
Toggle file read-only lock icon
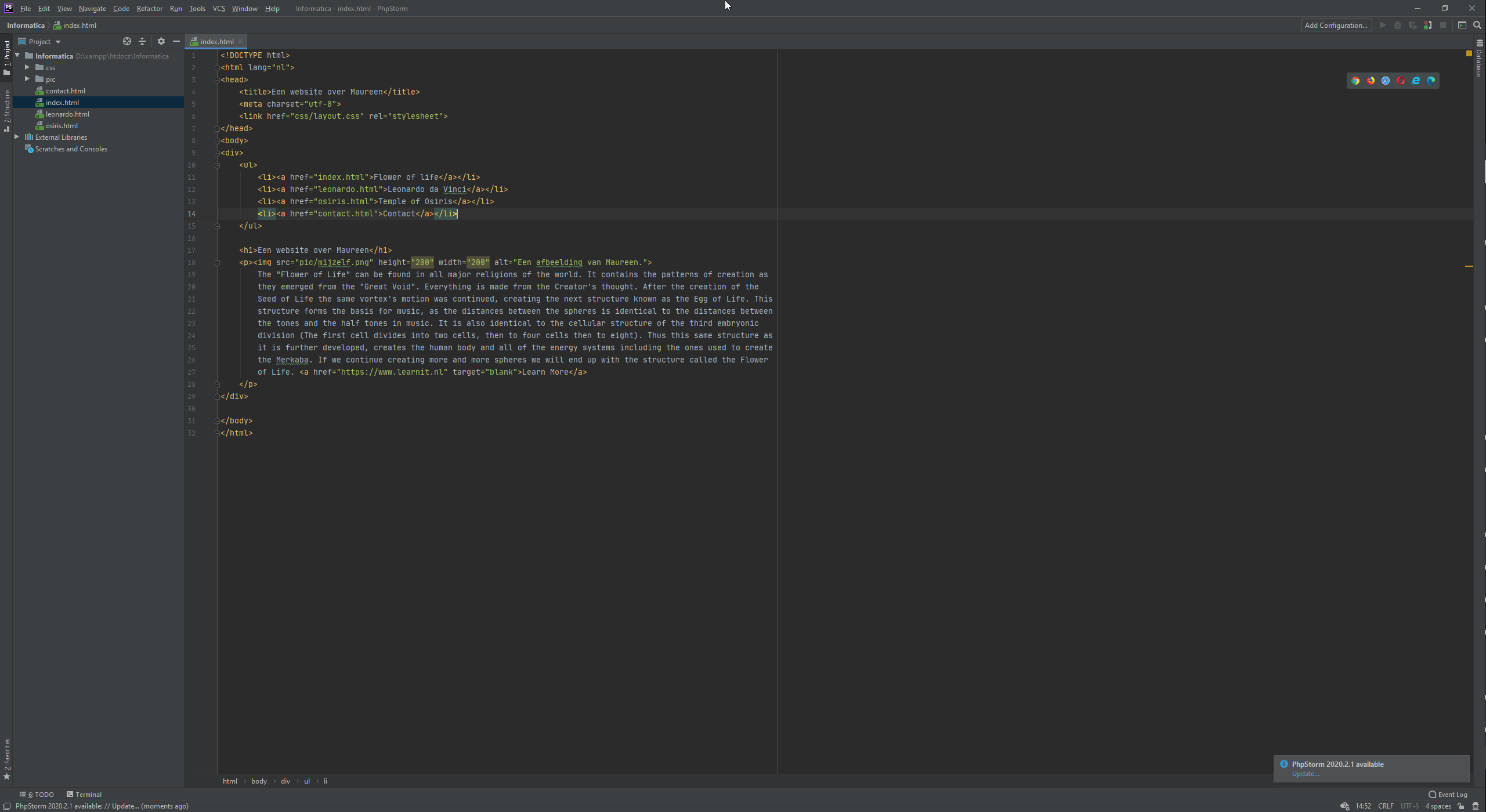point(1461,806)
